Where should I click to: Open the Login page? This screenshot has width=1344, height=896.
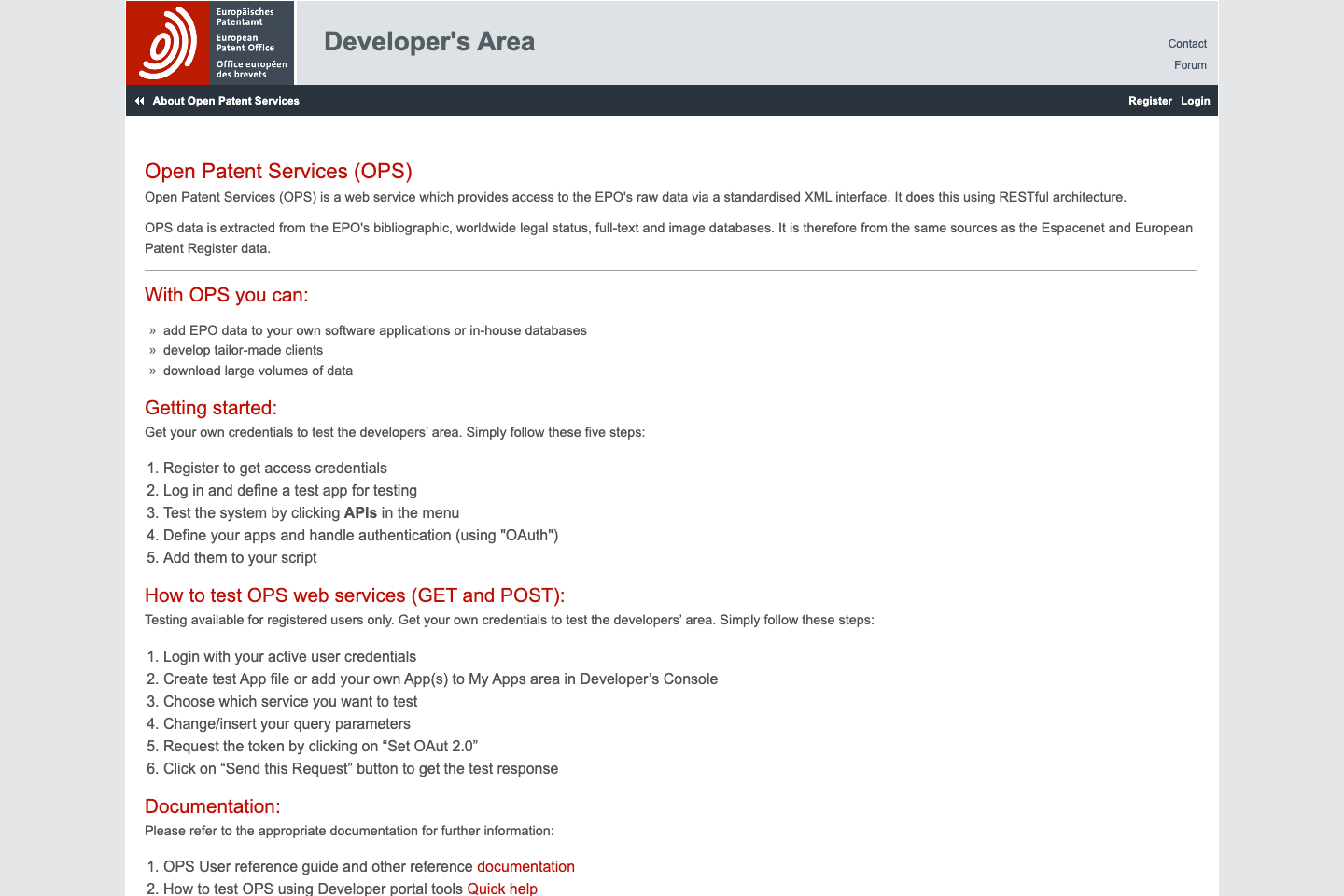coord(1195,100)
